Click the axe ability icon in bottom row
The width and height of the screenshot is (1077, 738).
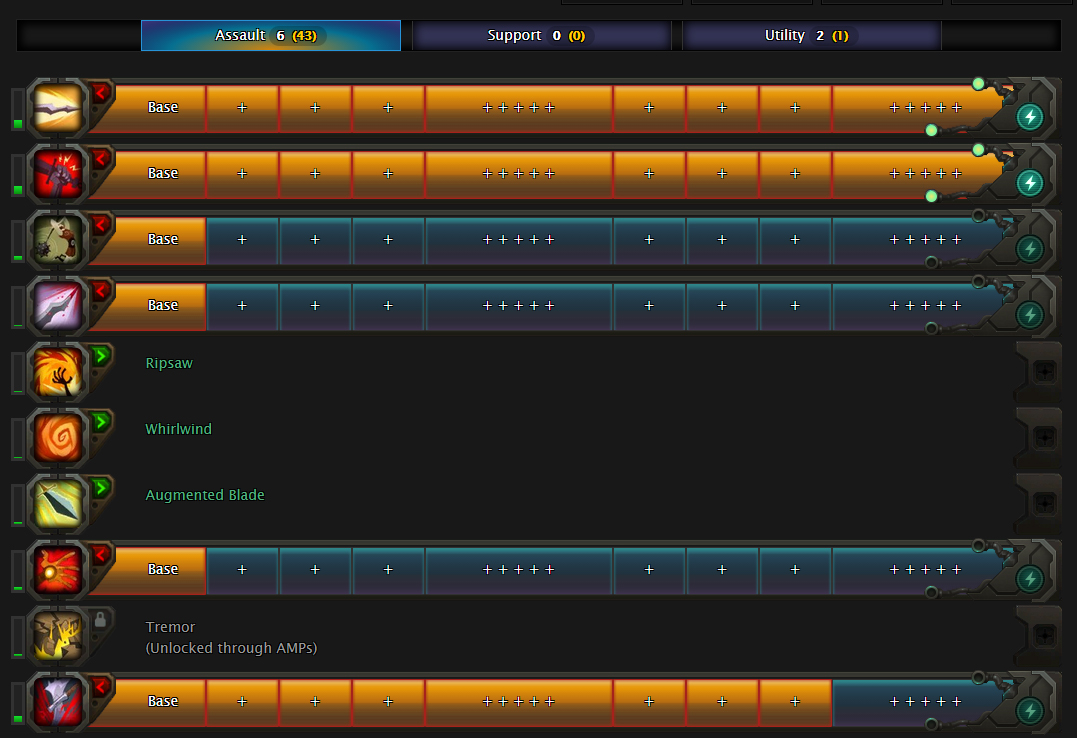coord(52,701)
